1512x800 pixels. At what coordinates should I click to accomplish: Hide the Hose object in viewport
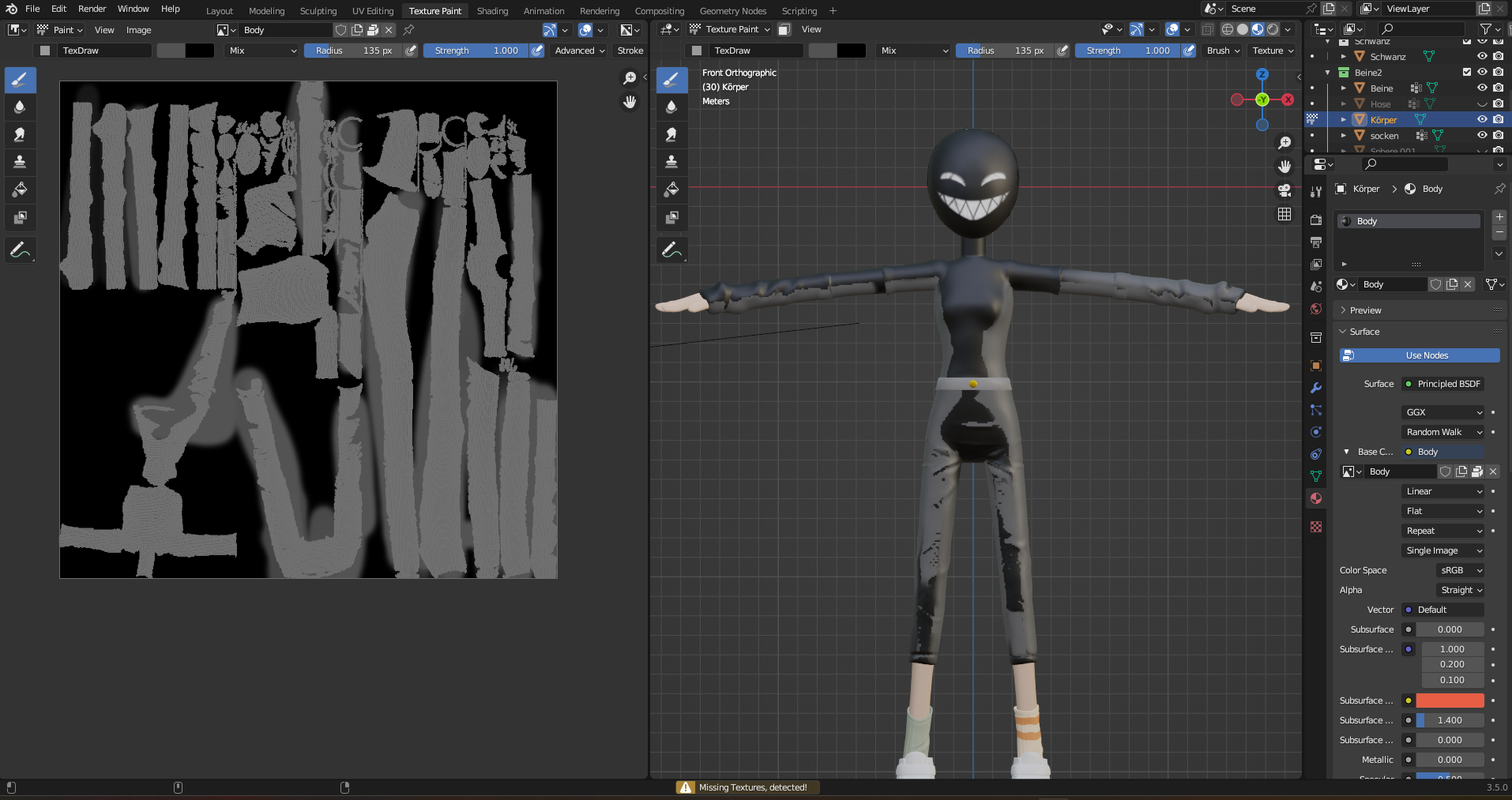click(1482, 103)
